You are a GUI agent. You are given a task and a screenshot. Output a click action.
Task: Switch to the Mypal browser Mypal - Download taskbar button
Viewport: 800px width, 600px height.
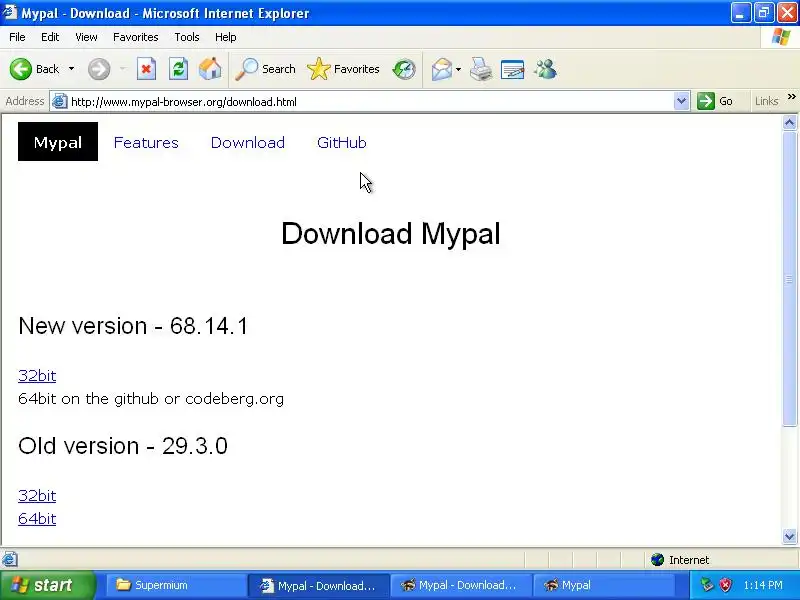pyautogui.click(x=461, y=585)
